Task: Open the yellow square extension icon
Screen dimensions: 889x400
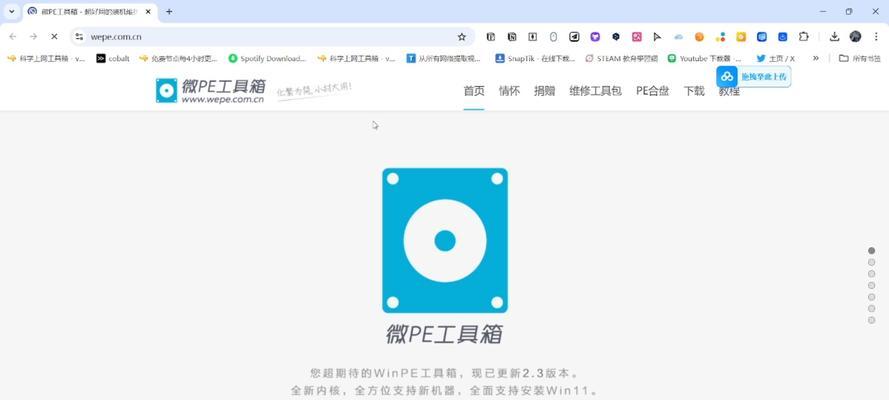Action: pos(741,37)
